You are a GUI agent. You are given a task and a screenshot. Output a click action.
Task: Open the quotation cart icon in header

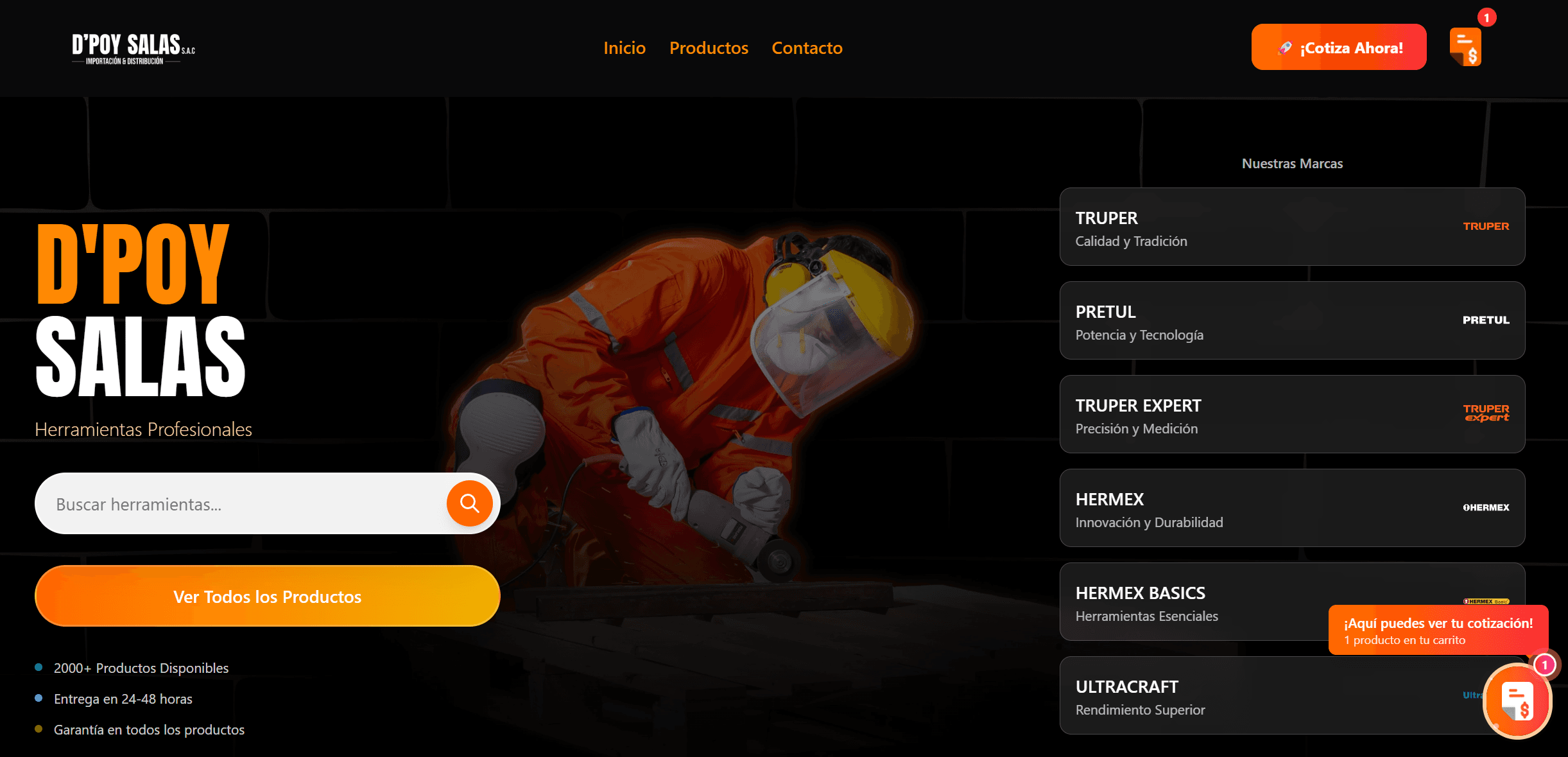tap(1465, 48)
